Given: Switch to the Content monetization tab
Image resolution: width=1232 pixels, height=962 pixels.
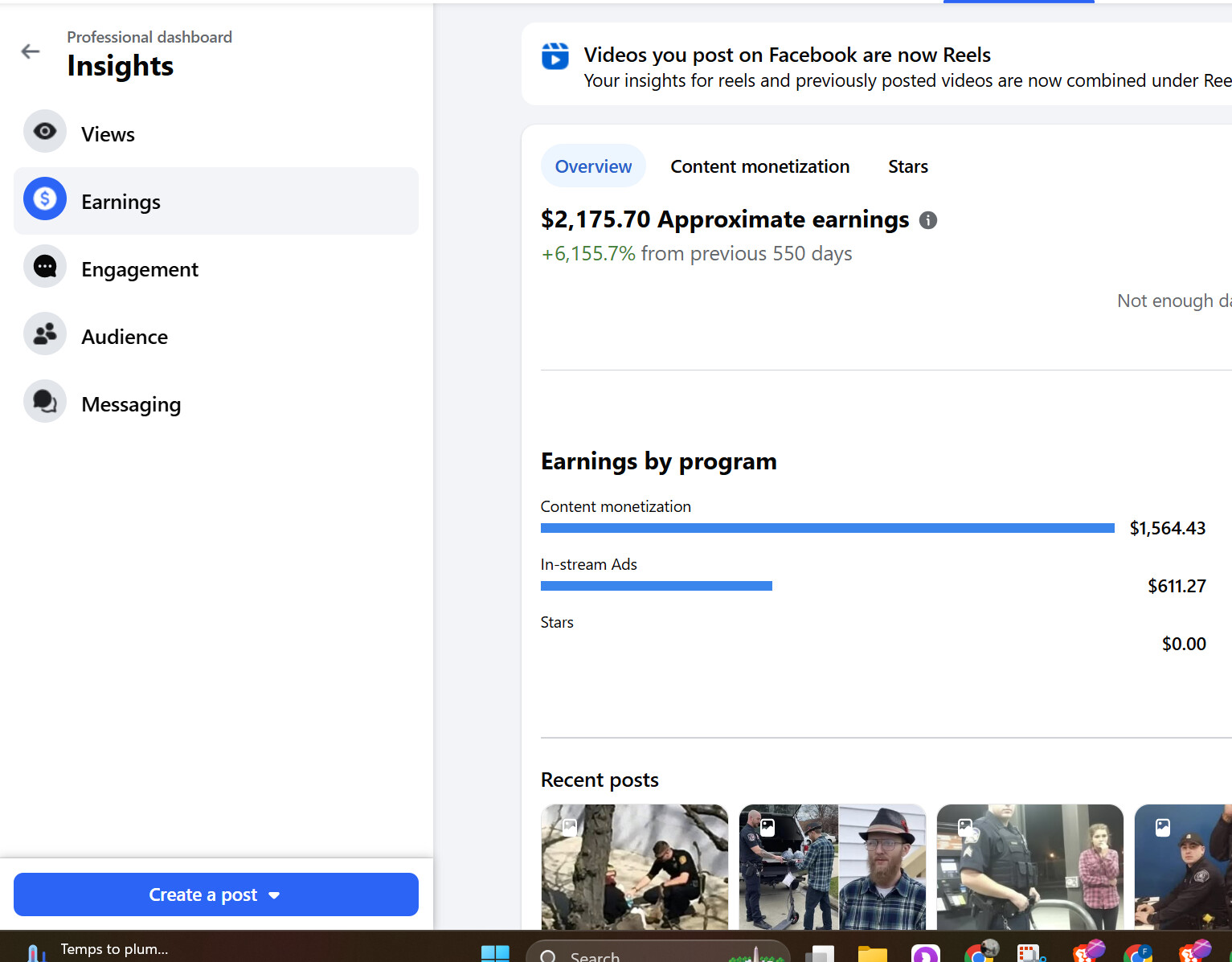Looking at the screenshot, I should tap(759, 166).
